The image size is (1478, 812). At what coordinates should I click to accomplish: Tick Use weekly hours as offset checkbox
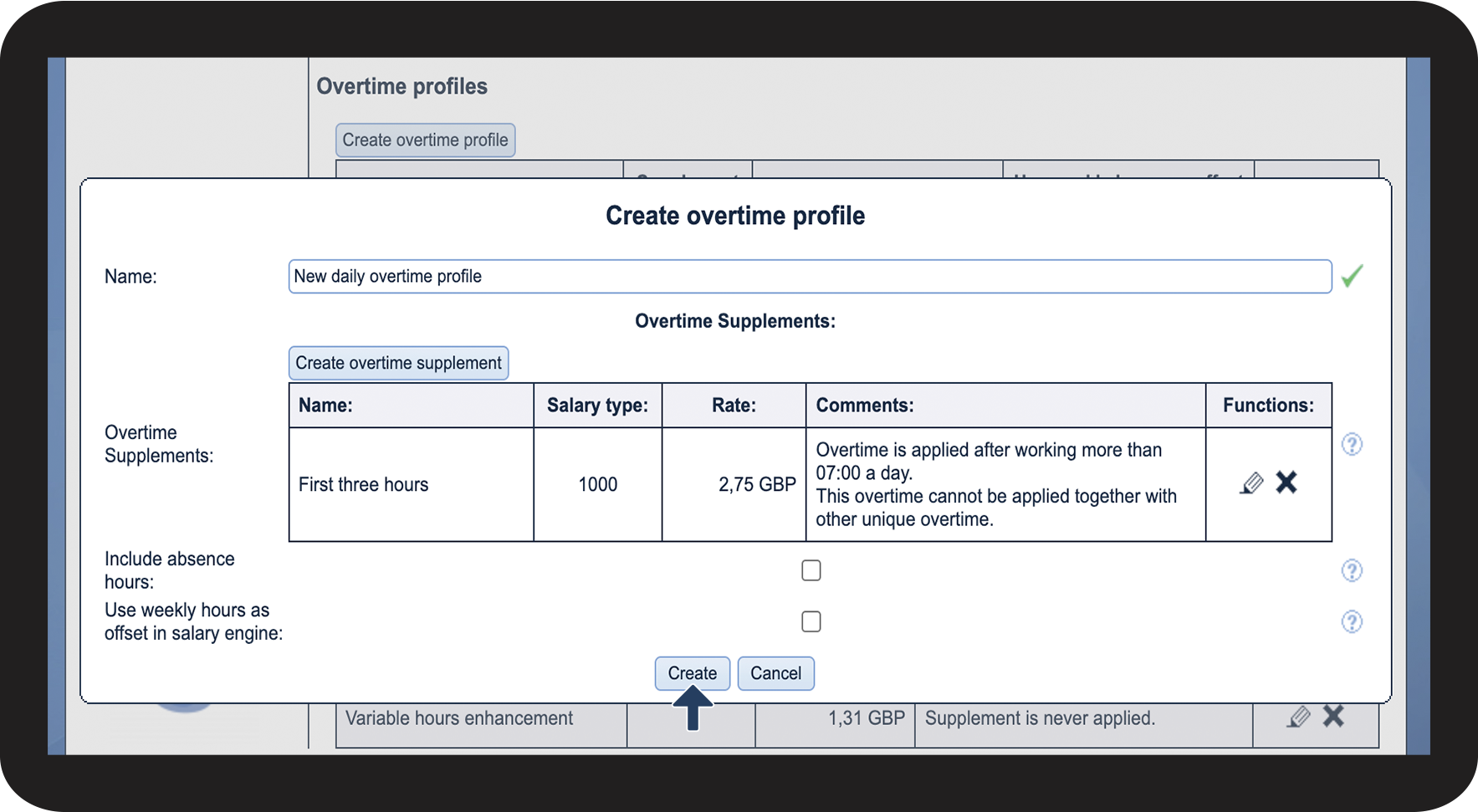tap(811, 621)
